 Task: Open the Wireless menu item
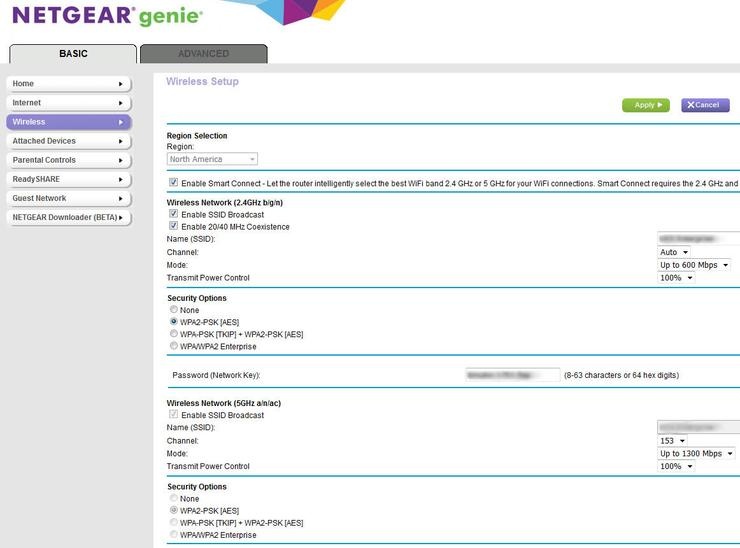(68, 122)
